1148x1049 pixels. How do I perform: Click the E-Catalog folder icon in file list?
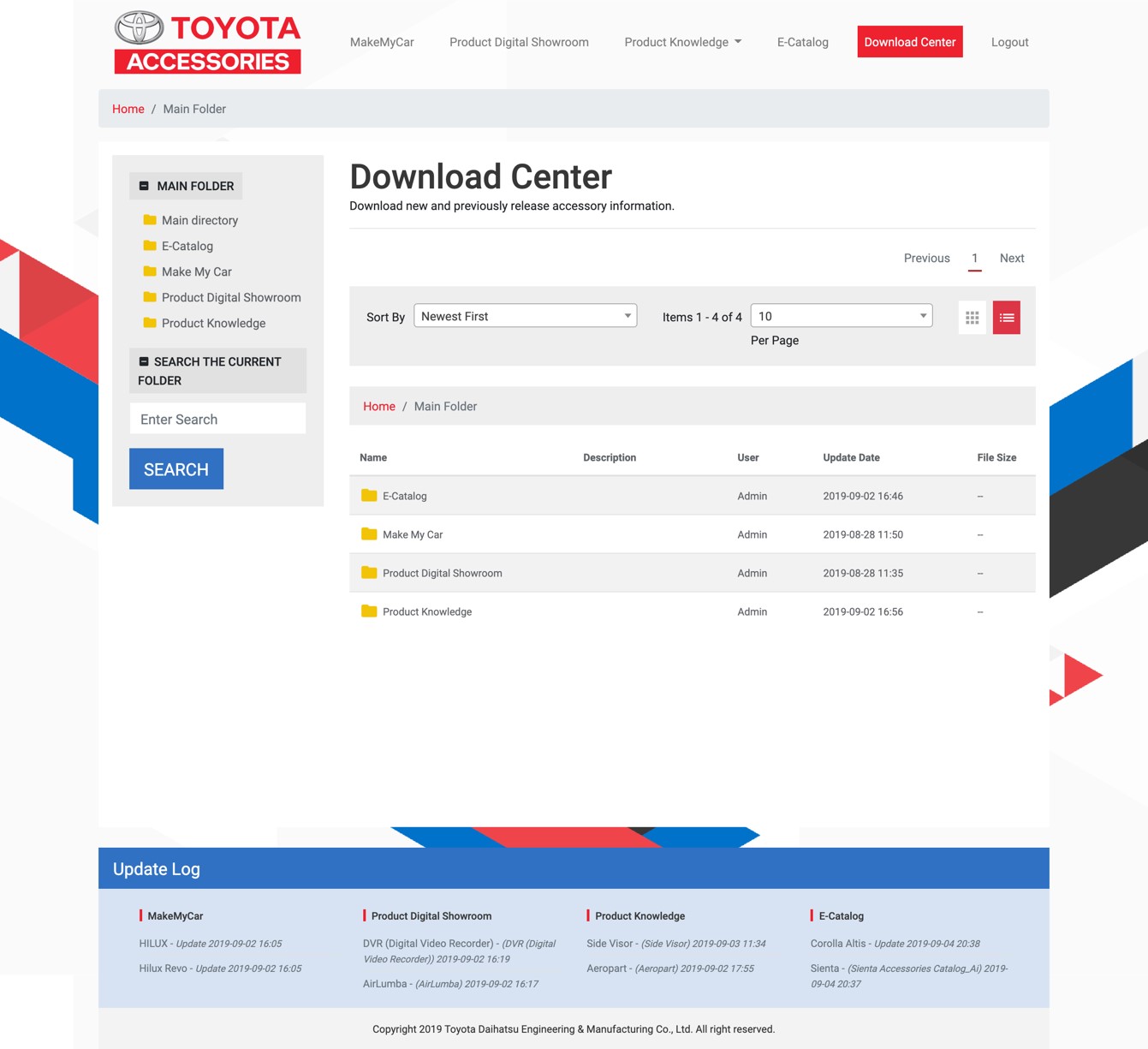click(x=369, y=496)
